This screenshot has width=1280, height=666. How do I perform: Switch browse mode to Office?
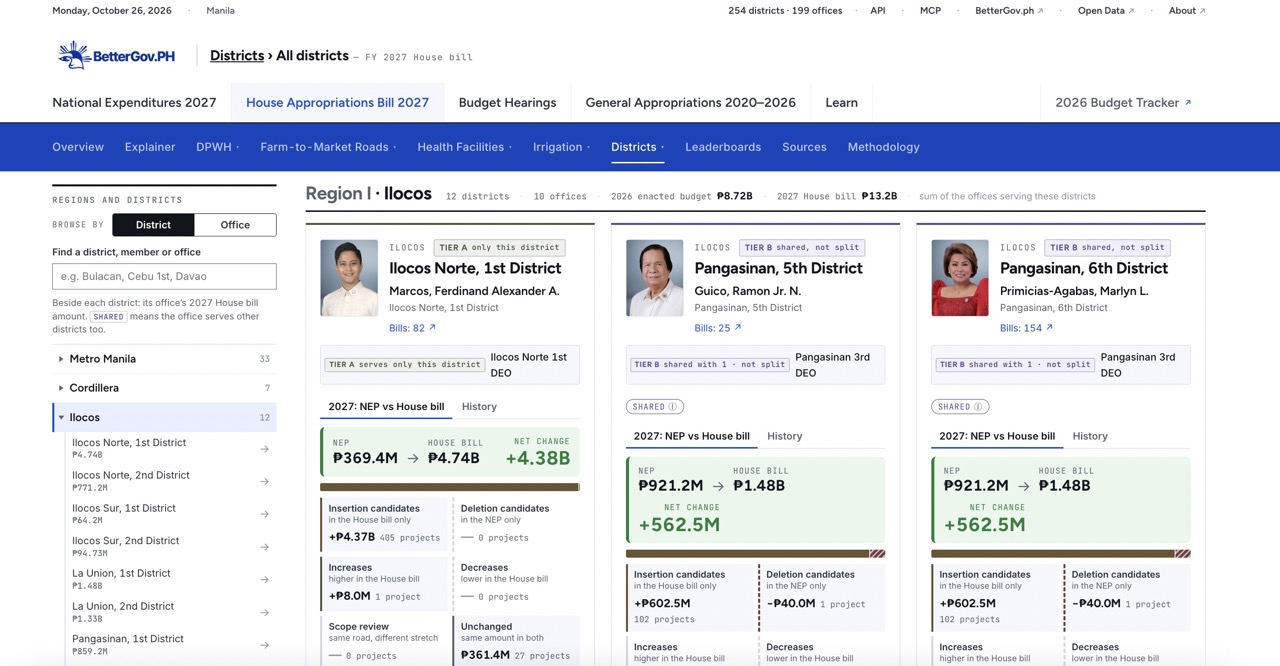235,225
